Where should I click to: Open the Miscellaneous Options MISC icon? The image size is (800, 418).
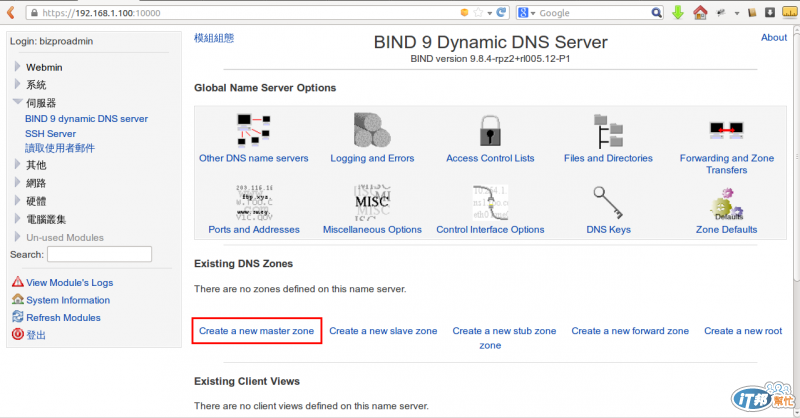click(372, 202)
